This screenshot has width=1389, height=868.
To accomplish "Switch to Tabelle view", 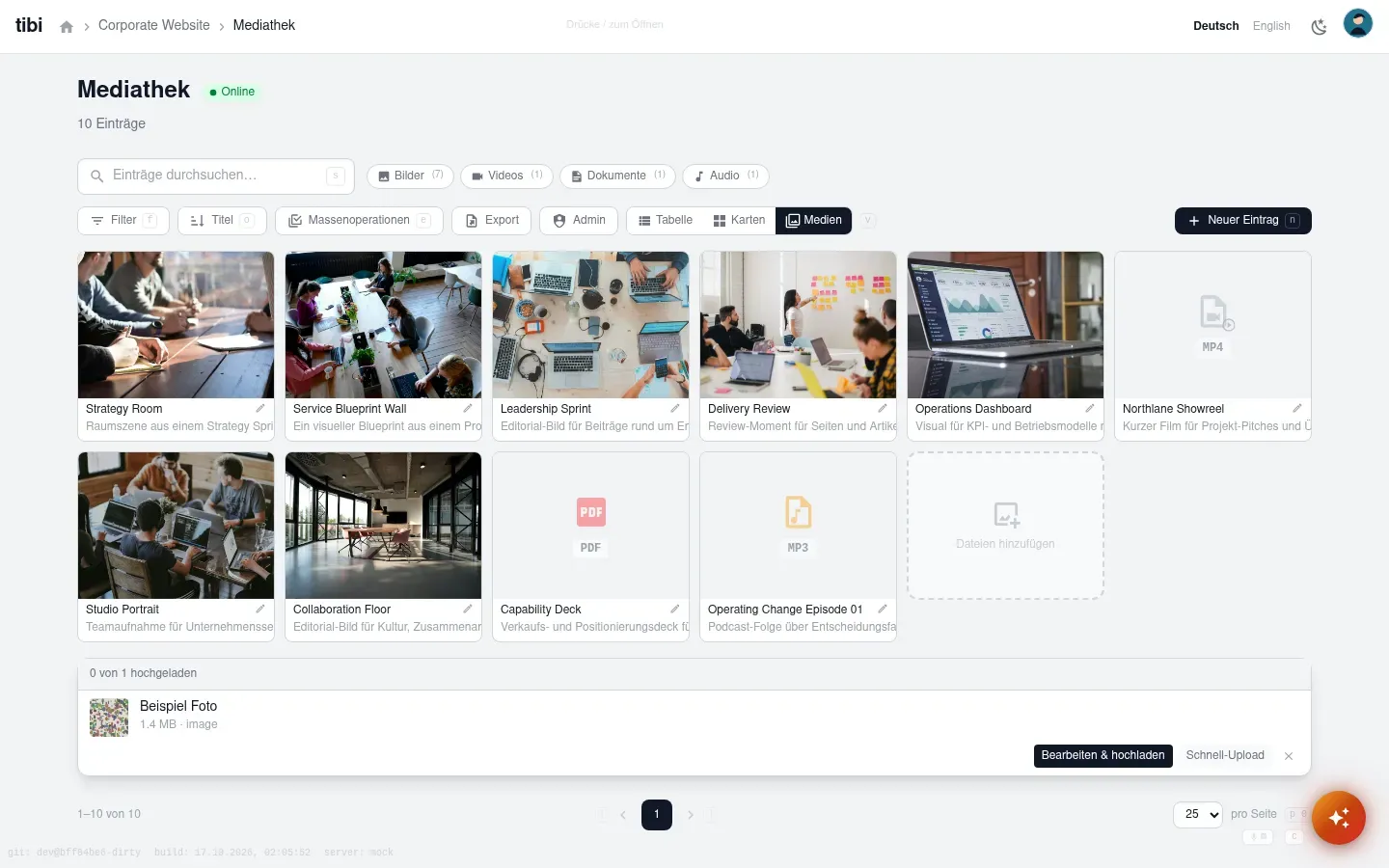I will pyautogui.click(x=665, y=220).
